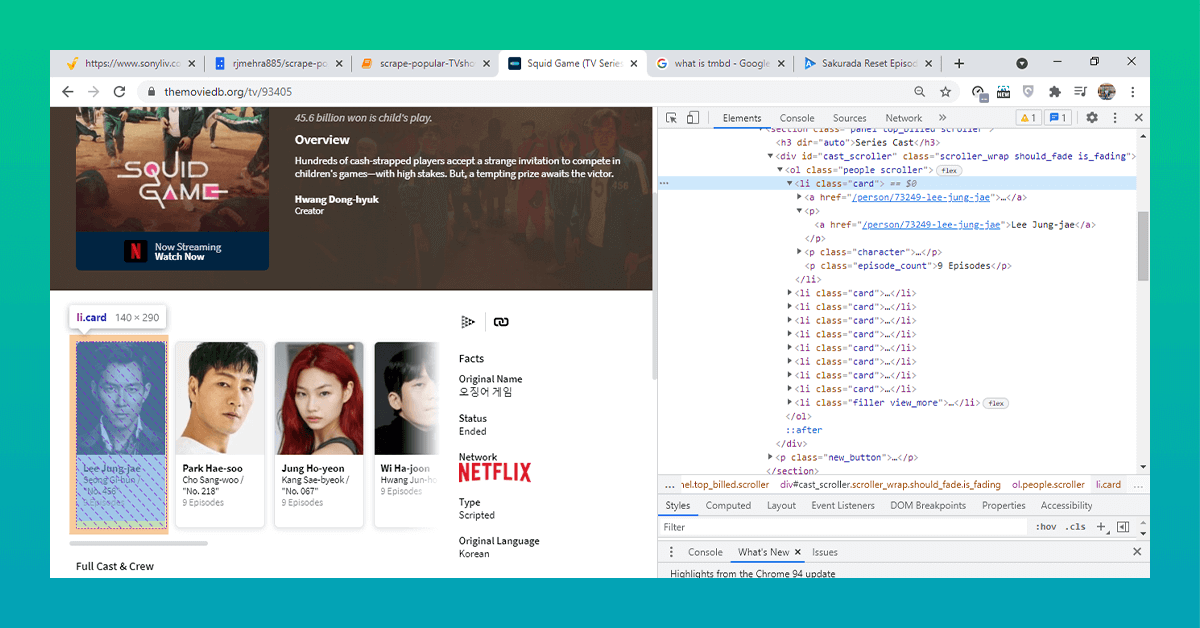Click the Chrome profile avatar
Viewport: 1200px width, 628px height.
1106,92
